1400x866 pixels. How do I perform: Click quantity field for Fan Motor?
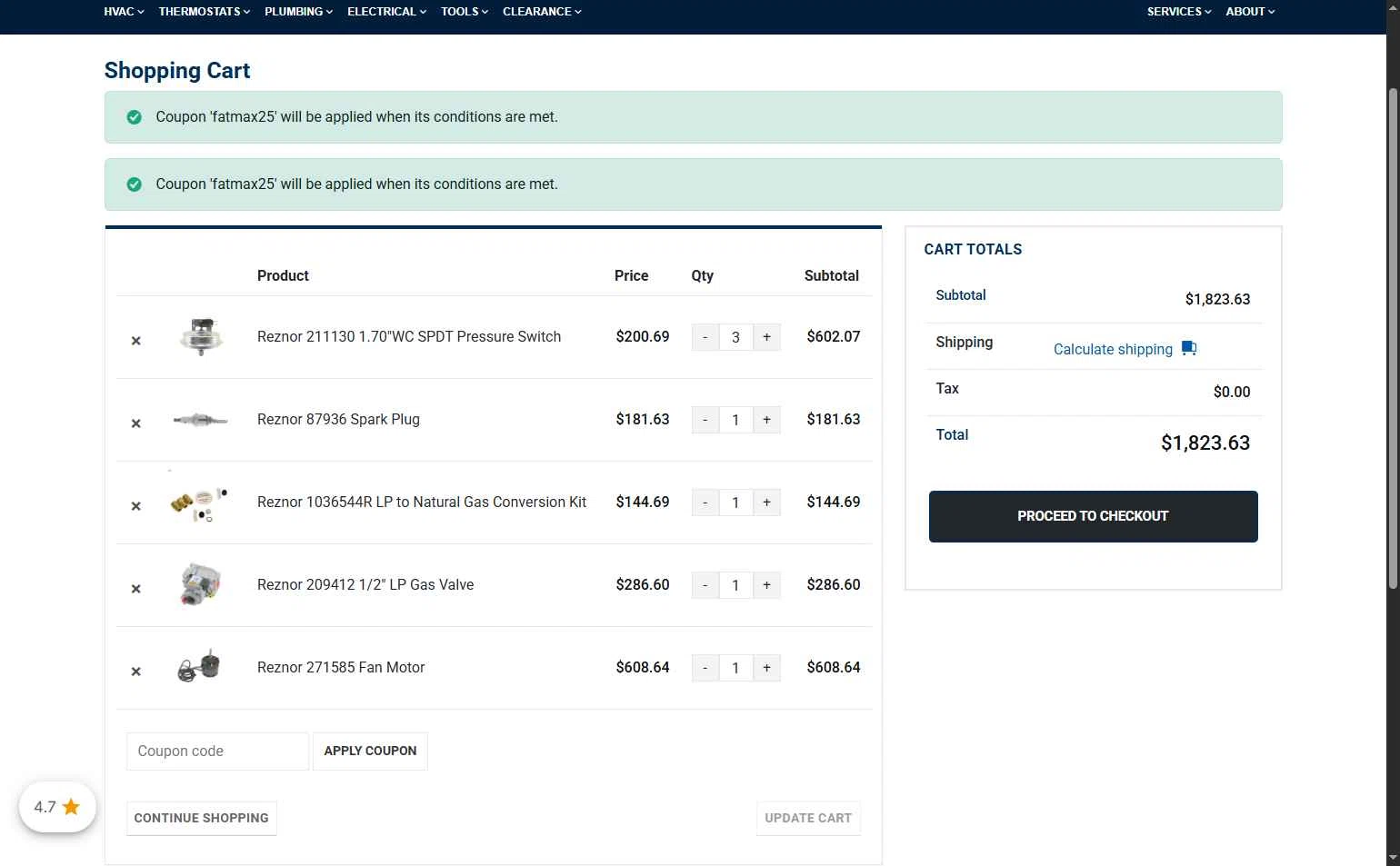point(735,668)
